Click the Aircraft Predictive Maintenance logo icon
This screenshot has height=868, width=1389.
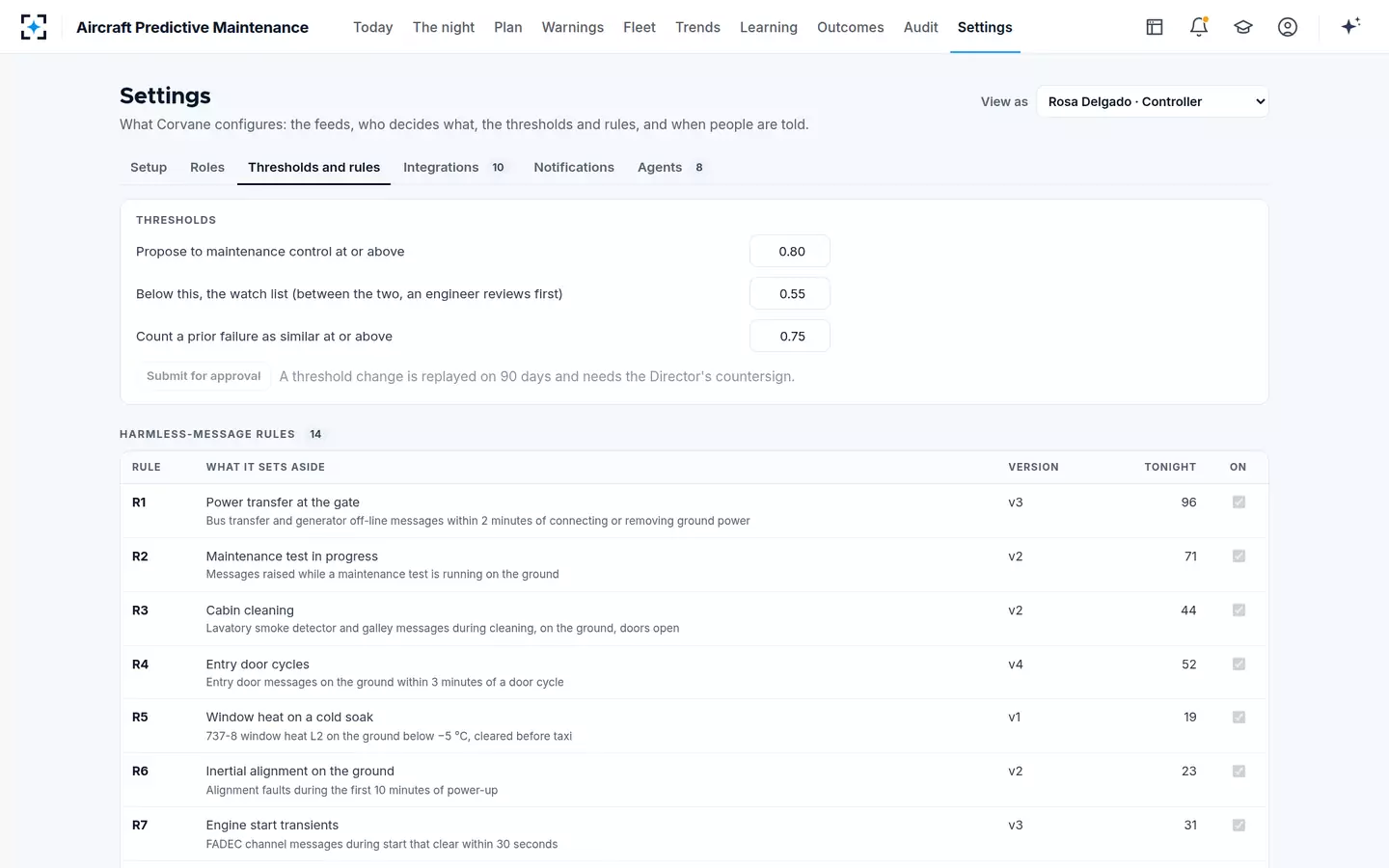click(x=34, y=27)
